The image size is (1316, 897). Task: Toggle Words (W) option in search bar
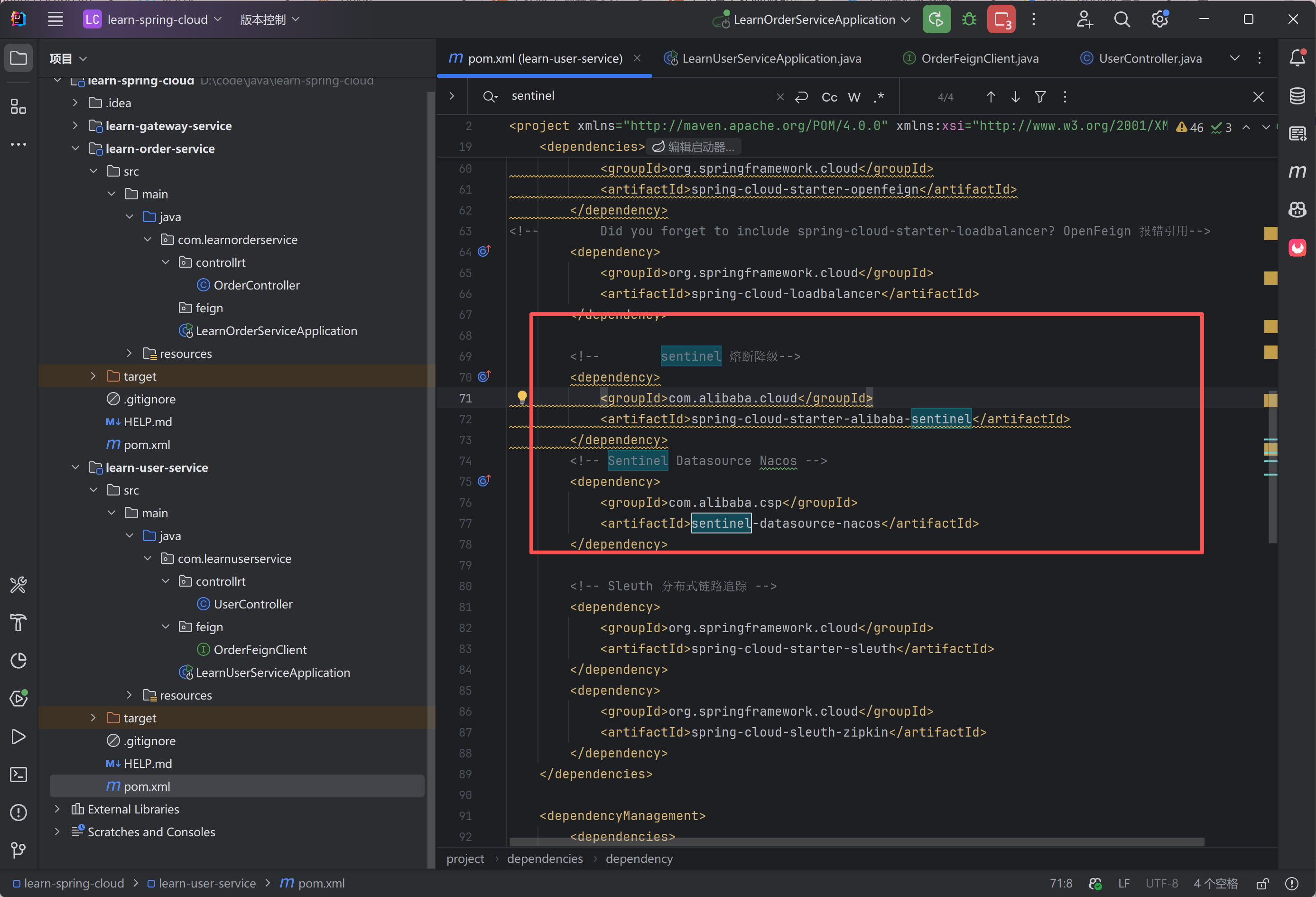click(854, 97)
